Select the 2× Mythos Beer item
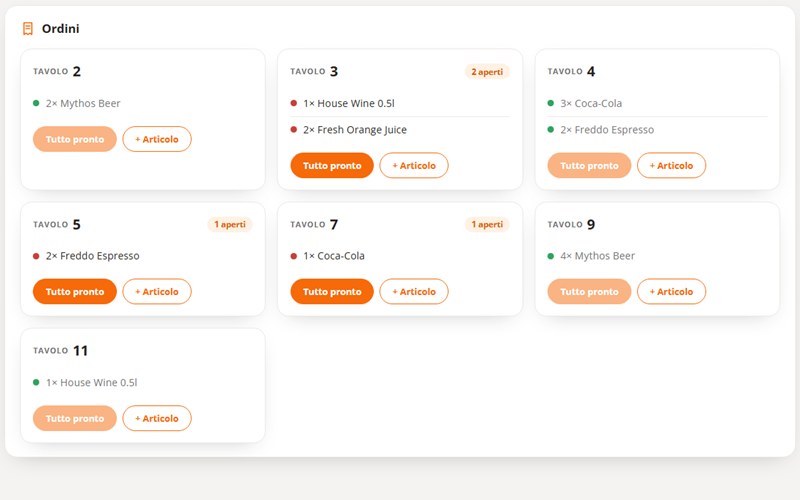Image resolution: width=800 pixels, height=500 pixels. [83, 104]
